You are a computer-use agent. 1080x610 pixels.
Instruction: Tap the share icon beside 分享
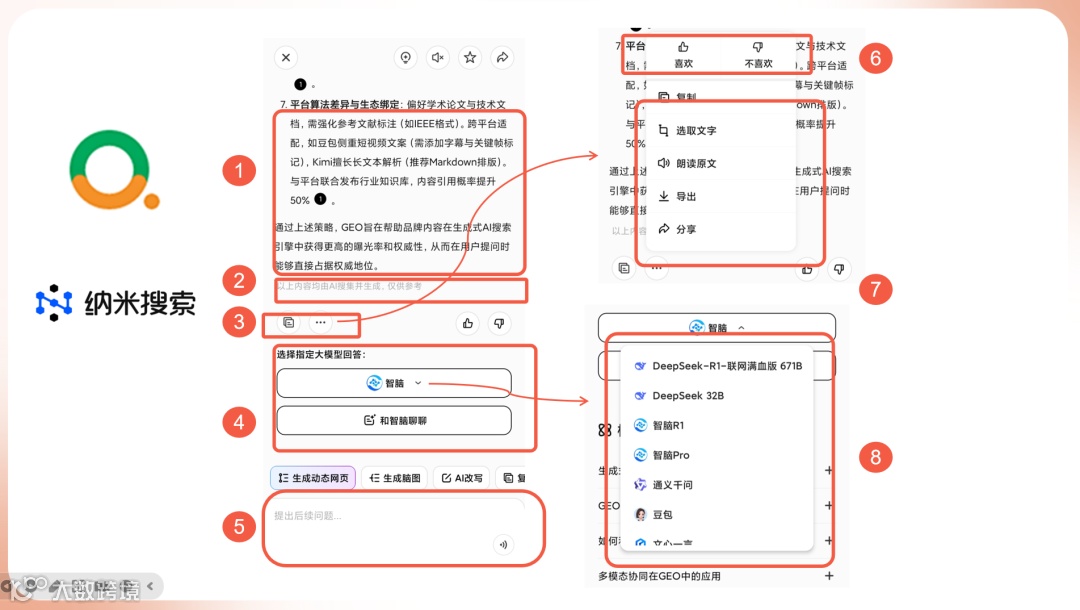pyautogui.click(x=663, y=229)
